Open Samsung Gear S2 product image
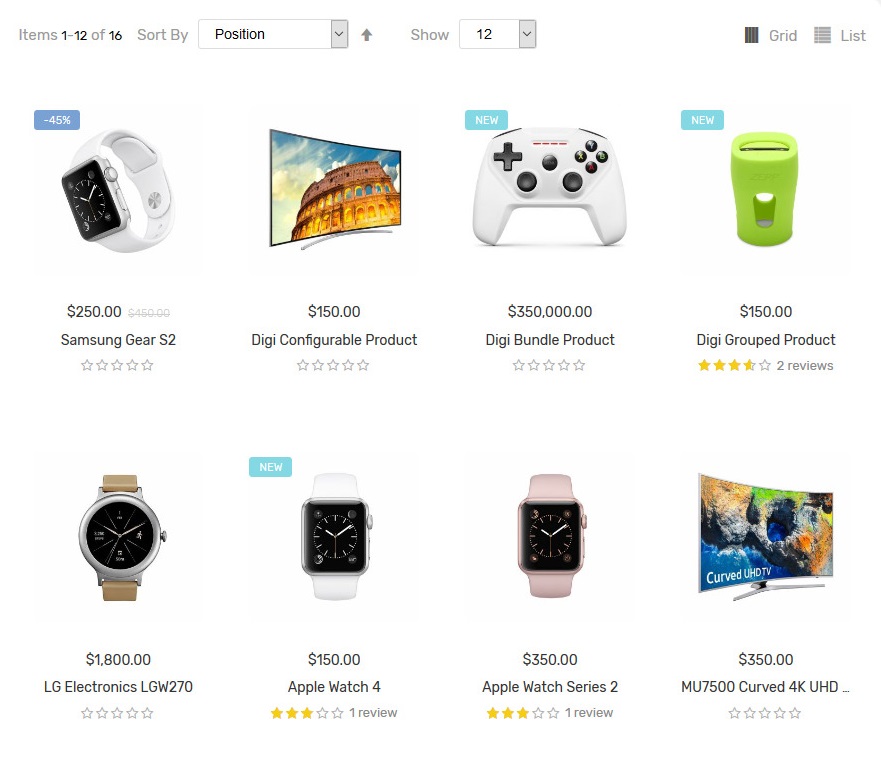The height and width of the screenshot is (761, 881). pyautogui.click(x=118, y=191)
